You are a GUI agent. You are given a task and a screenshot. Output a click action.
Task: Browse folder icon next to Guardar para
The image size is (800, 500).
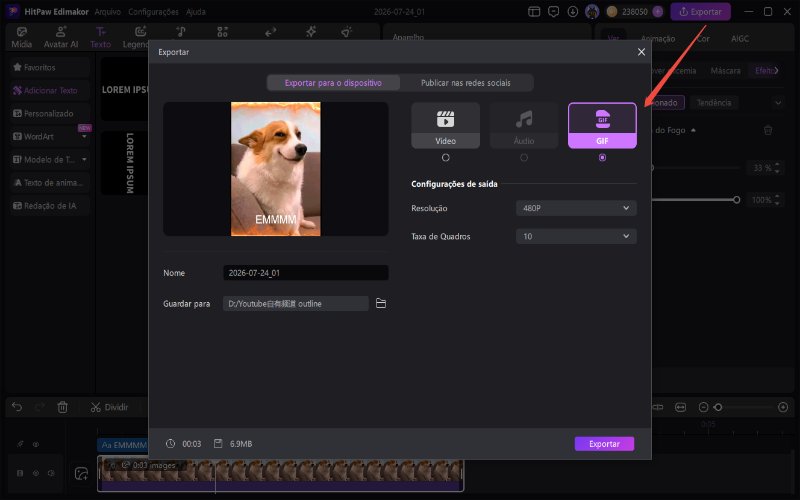pyautogui.click(x=381, y=303)
